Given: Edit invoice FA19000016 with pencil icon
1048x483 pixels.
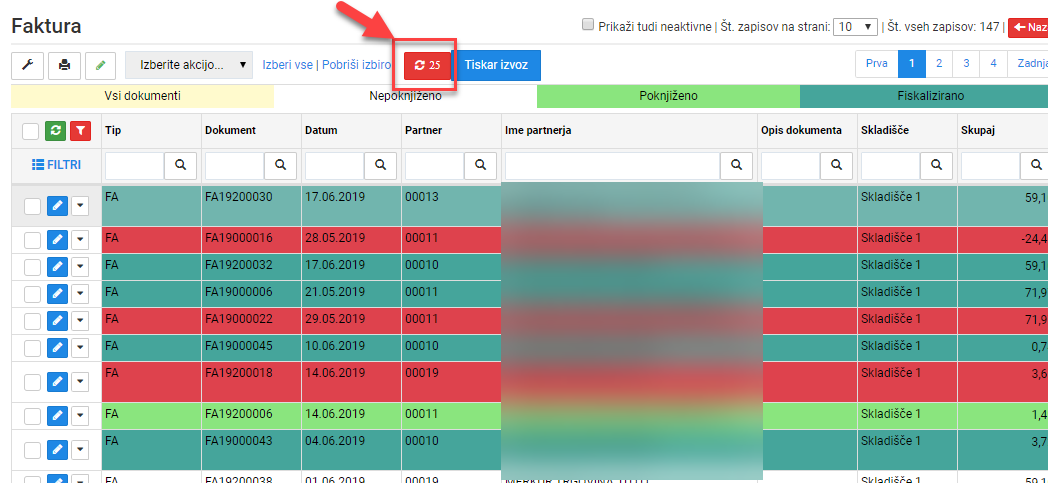Looking at the screenshot, I should click(x=57, y=240).
